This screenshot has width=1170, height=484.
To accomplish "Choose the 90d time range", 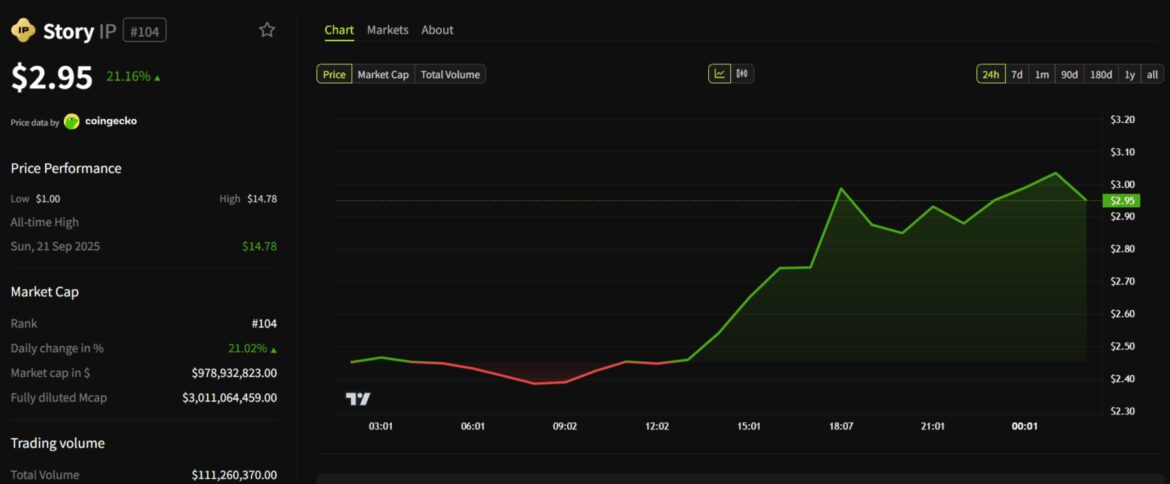I will (1069, 74).
